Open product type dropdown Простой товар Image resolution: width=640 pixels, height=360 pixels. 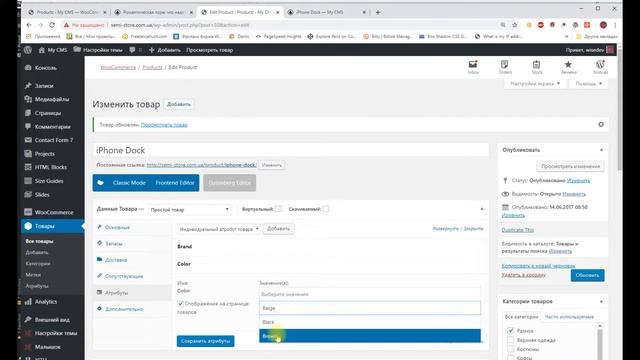189,209
